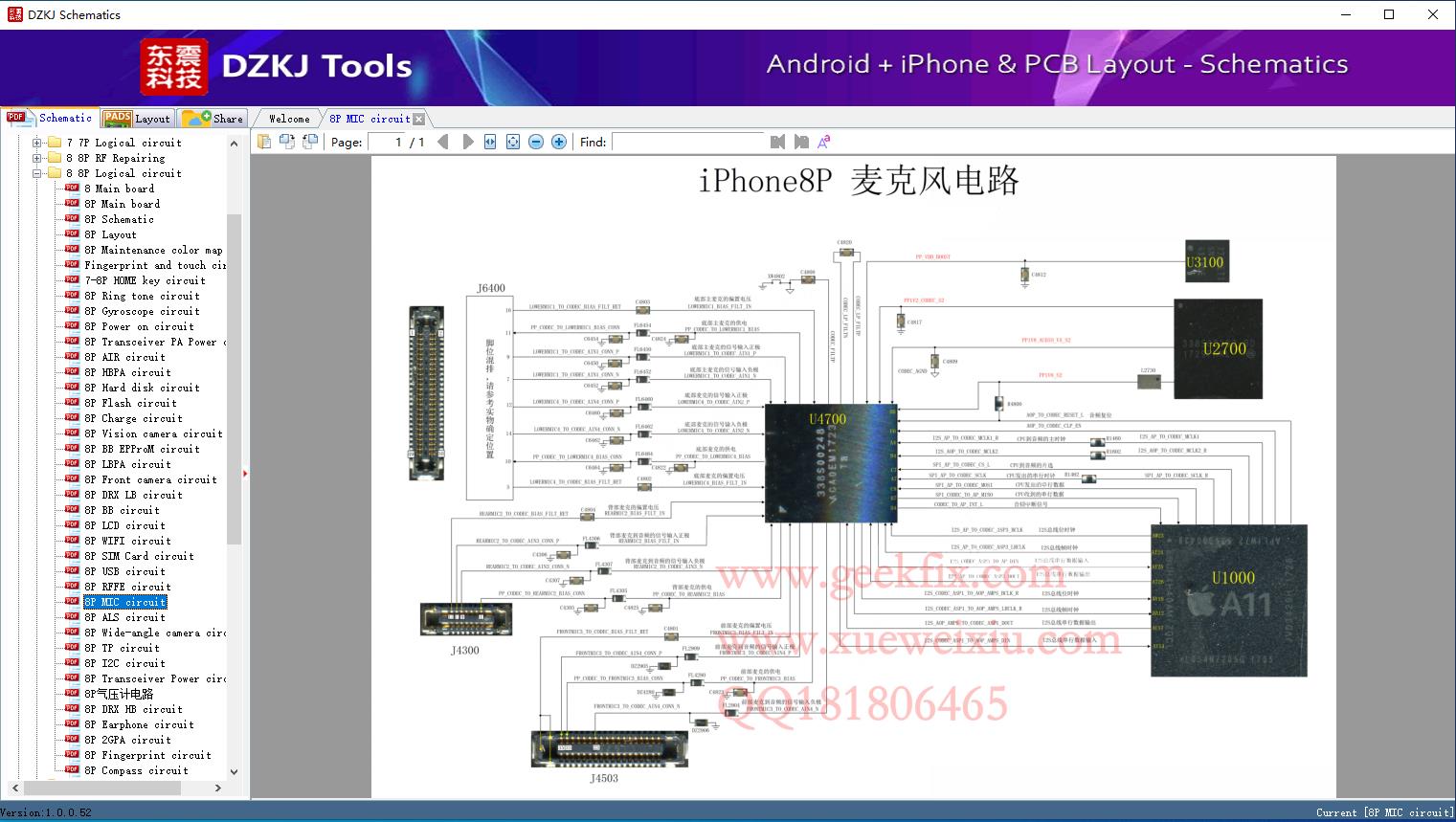Open 8P Flash circuit
1456x822 pixels.
pos(130,403)
